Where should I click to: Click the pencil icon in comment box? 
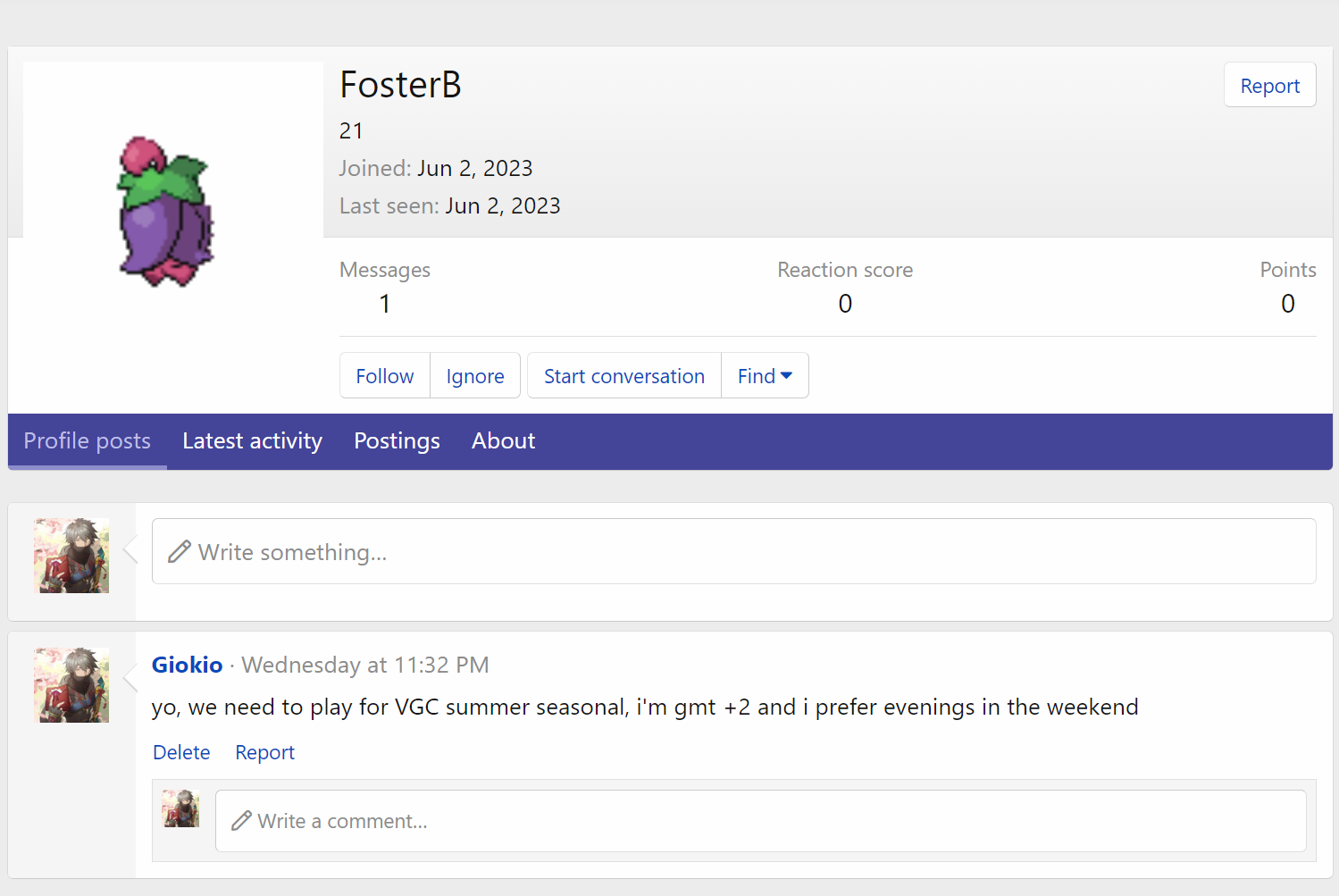click(x=241, y=821)
